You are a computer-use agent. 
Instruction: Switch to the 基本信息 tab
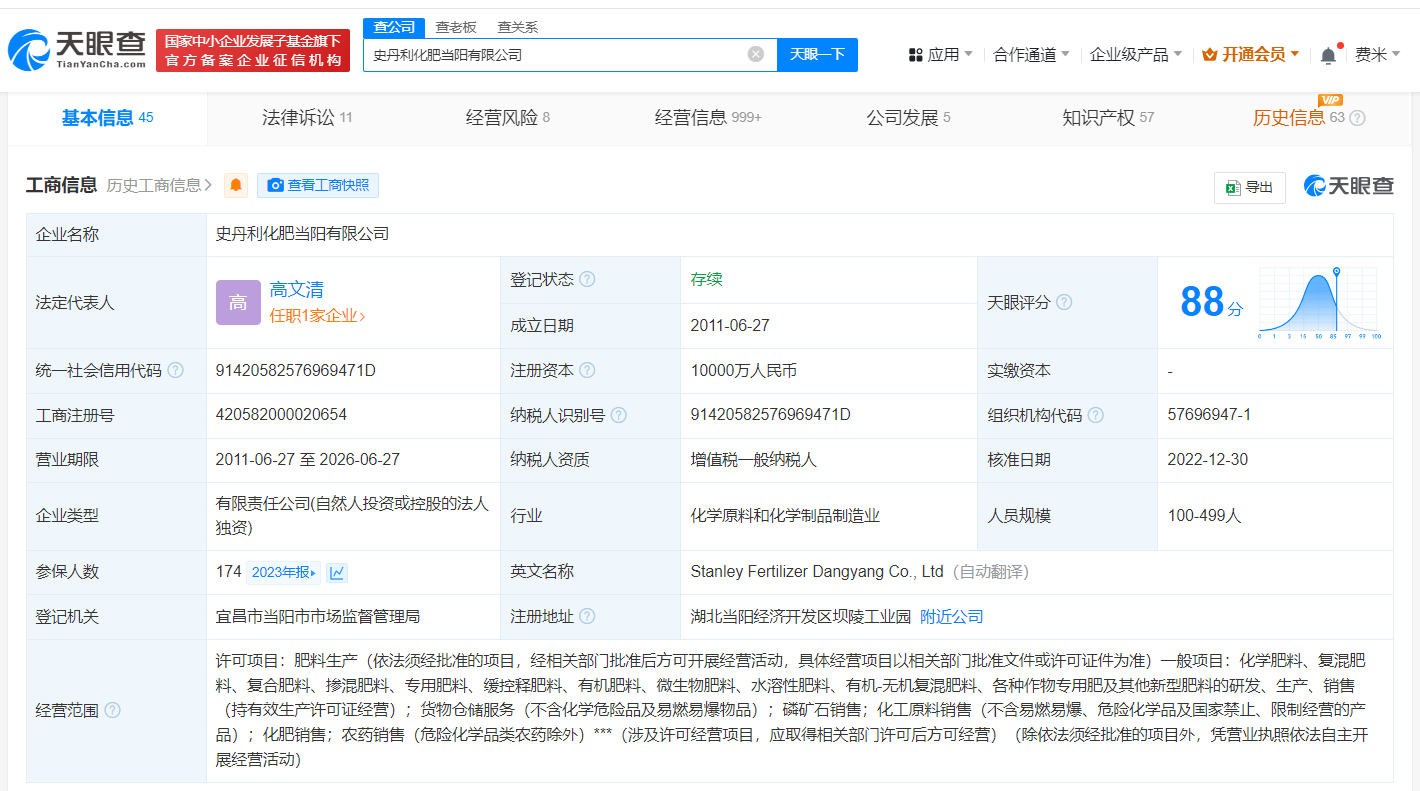click(108, 118)
